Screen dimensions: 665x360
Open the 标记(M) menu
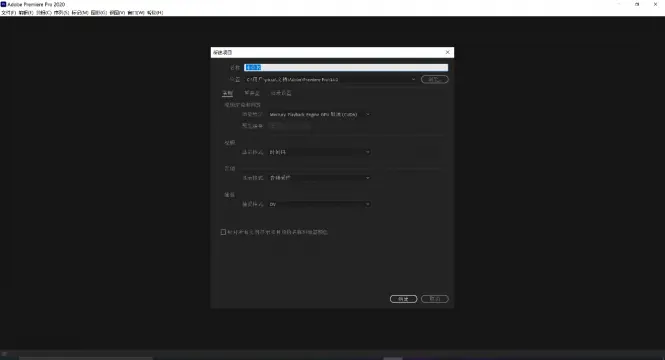click(80, 13)
